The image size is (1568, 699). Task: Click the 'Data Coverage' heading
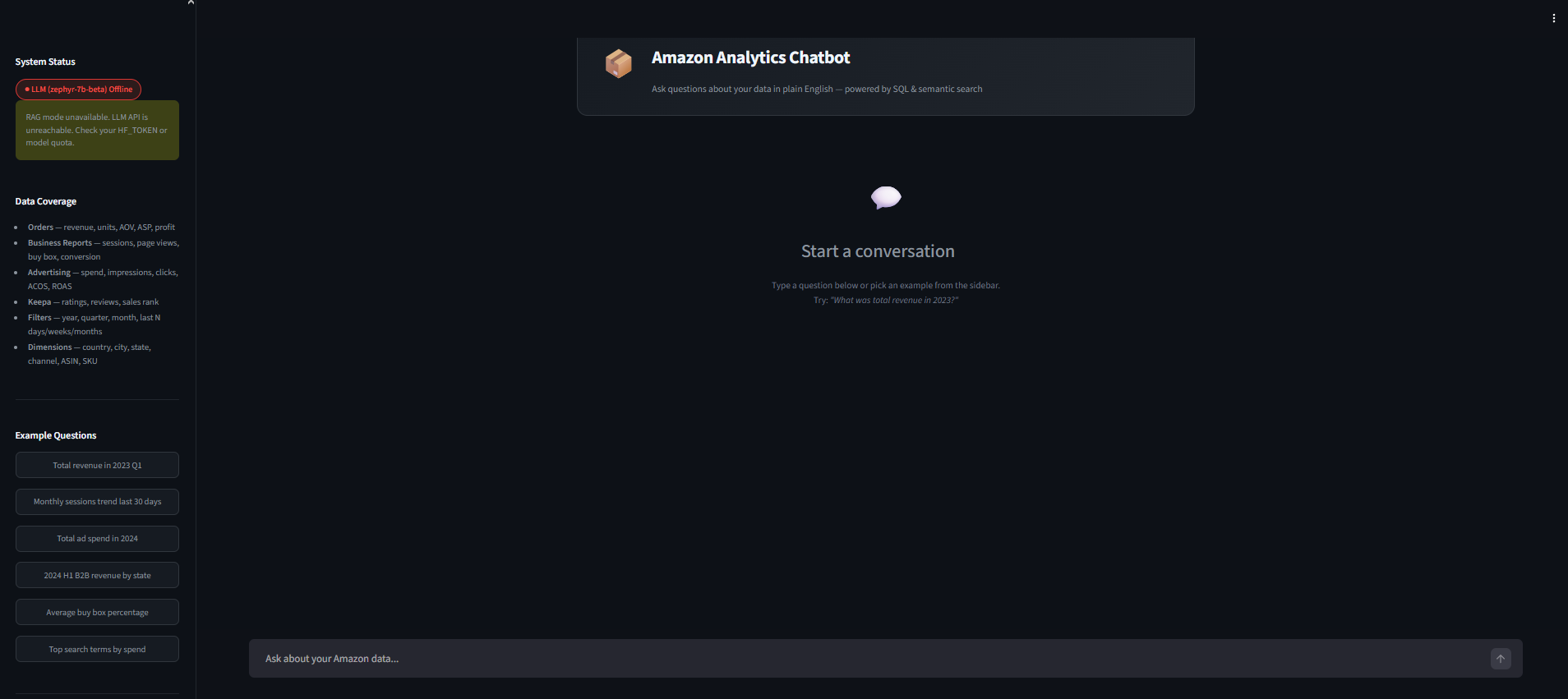click(46, 201)
